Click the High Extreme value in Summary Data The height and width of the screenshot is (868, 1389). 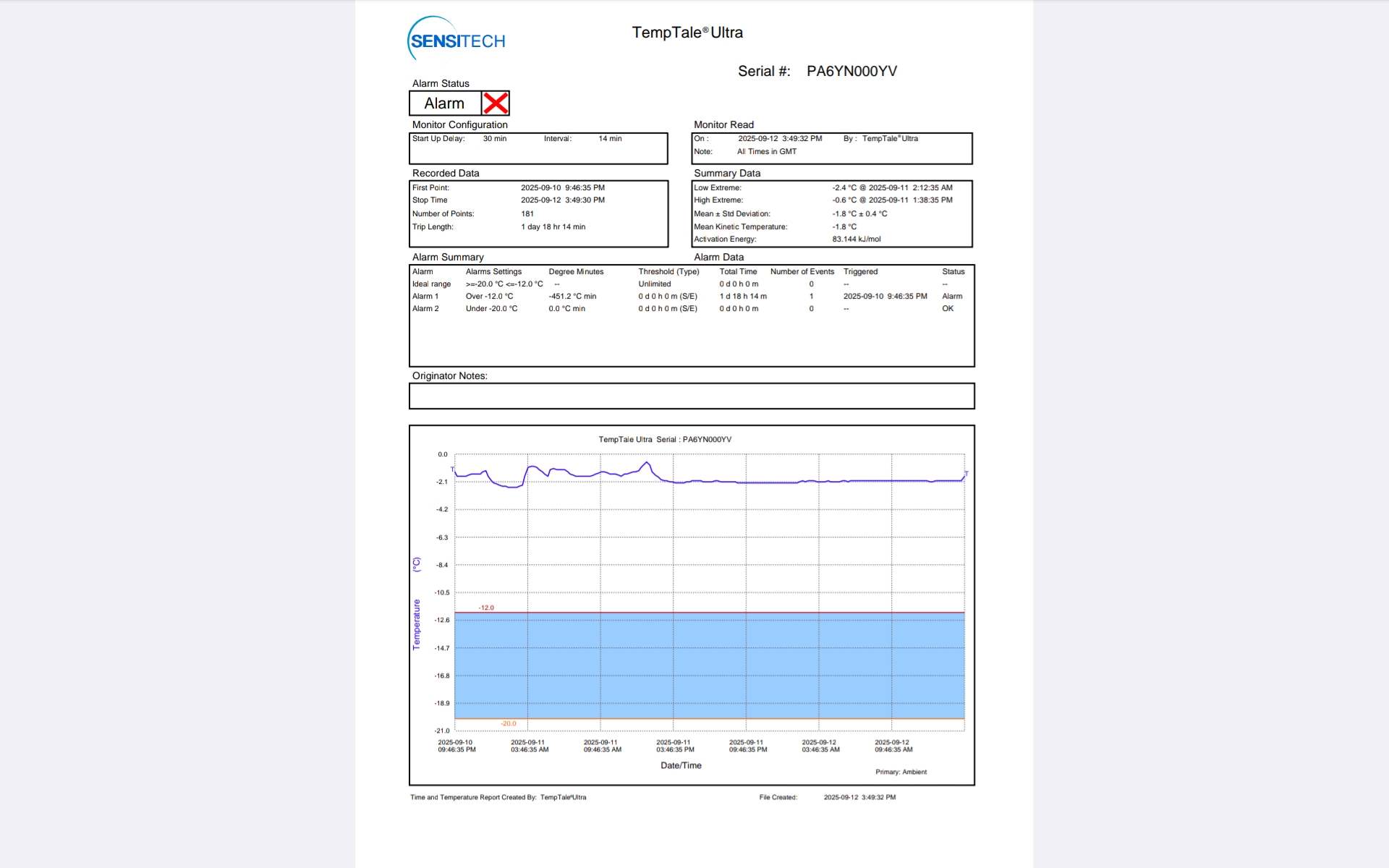coord(892,200)
